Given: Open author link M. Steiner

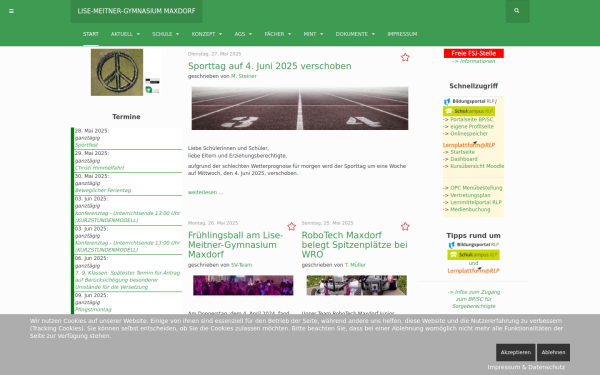Looking at the screenshot, I should (243, 76).
